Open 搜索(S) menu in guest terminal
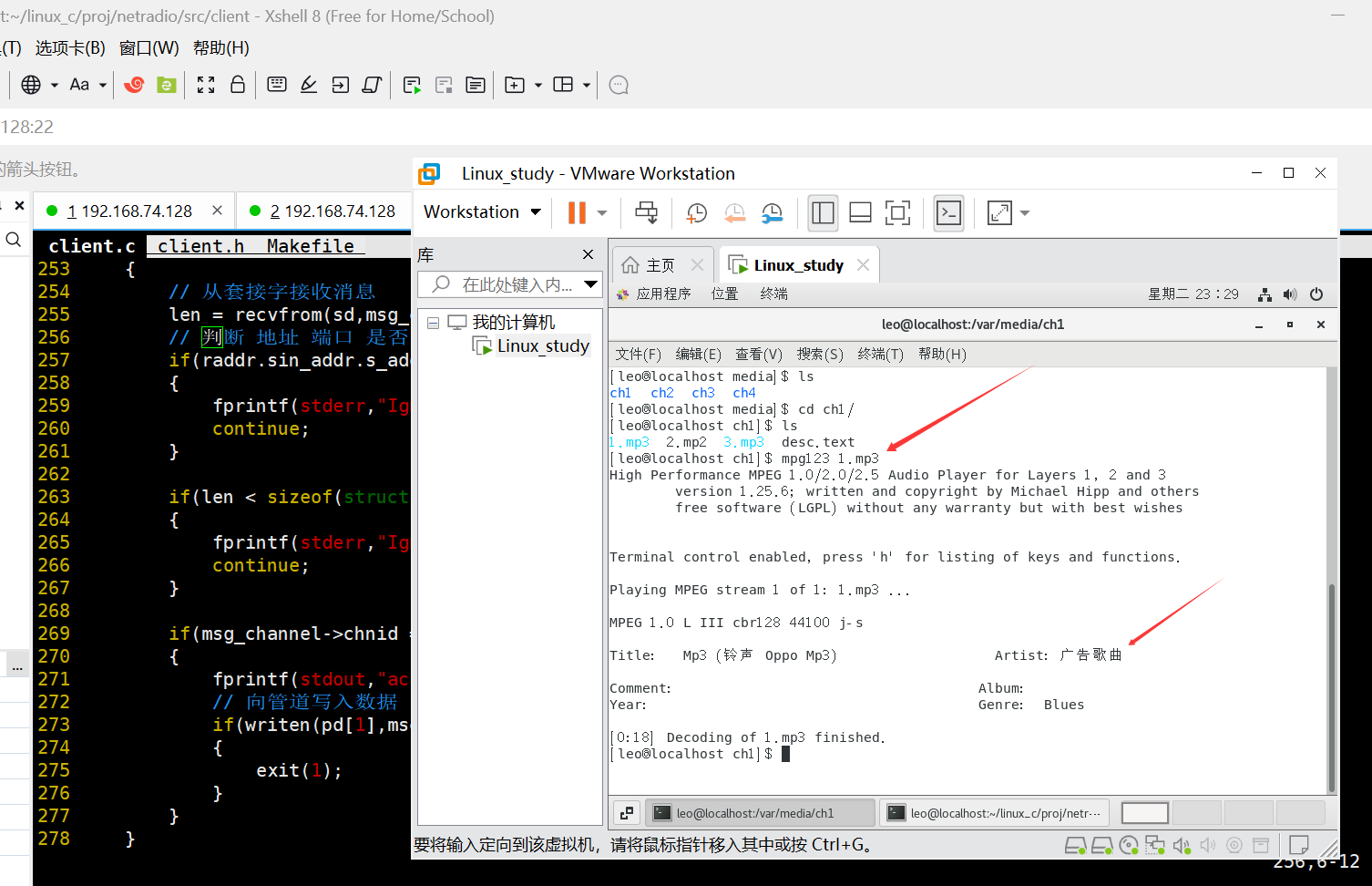 [x=820, y=354]
